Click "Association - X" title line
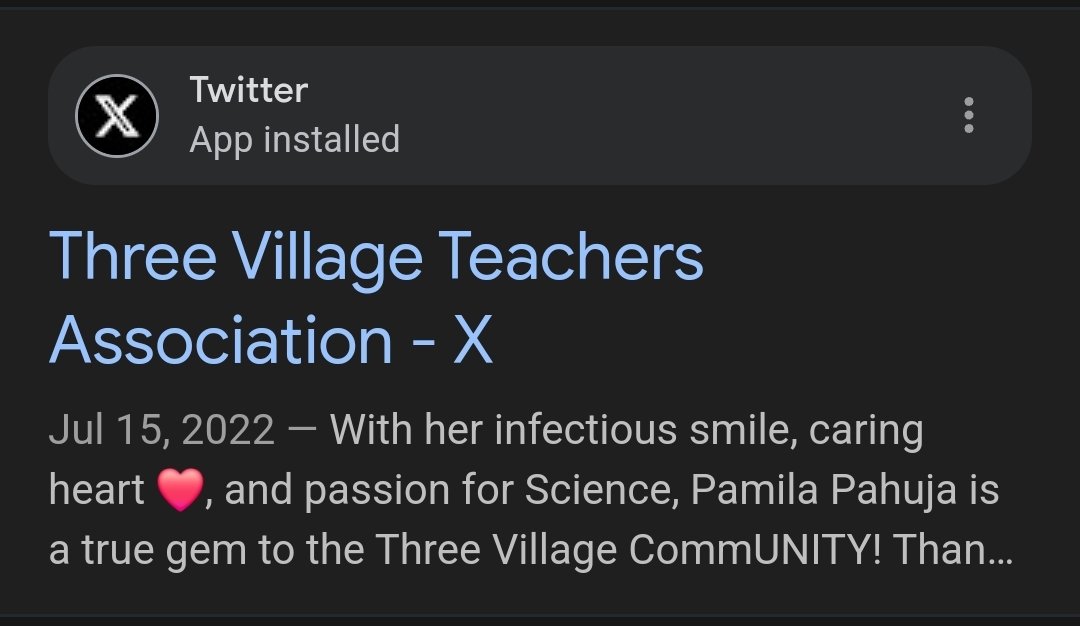The width and height of the screenshot is (1080, 626). click(x=271, y=338)
